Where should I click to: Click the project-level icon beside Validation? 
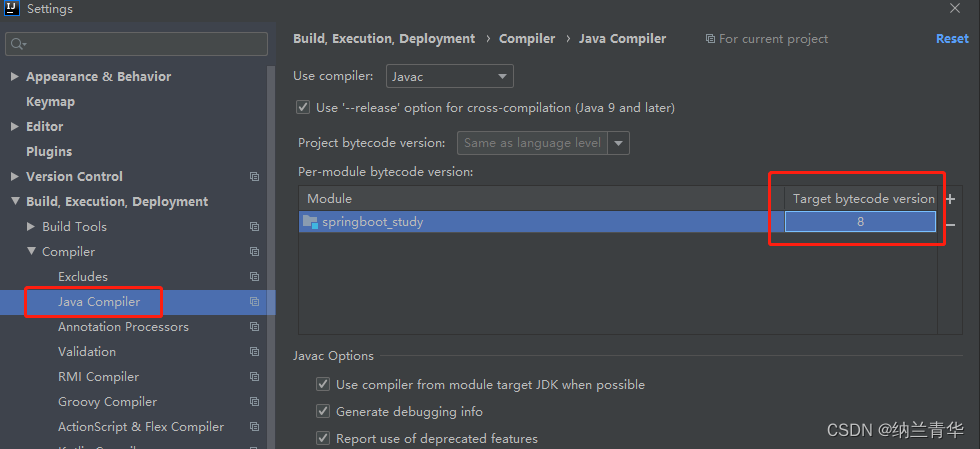(x=254, y=352)
